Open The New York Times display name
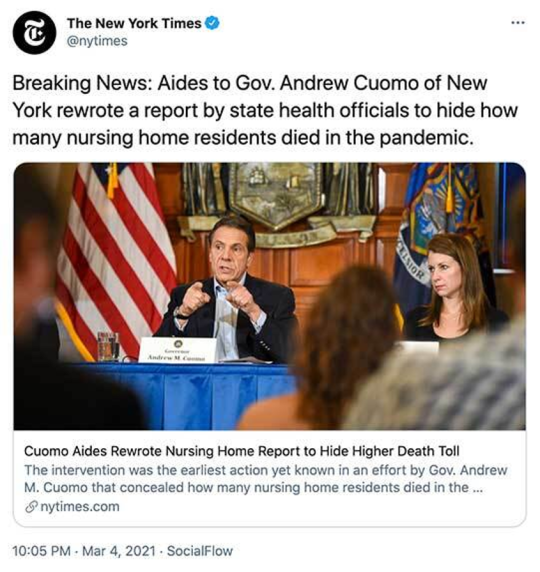 [x=134, y=23]
